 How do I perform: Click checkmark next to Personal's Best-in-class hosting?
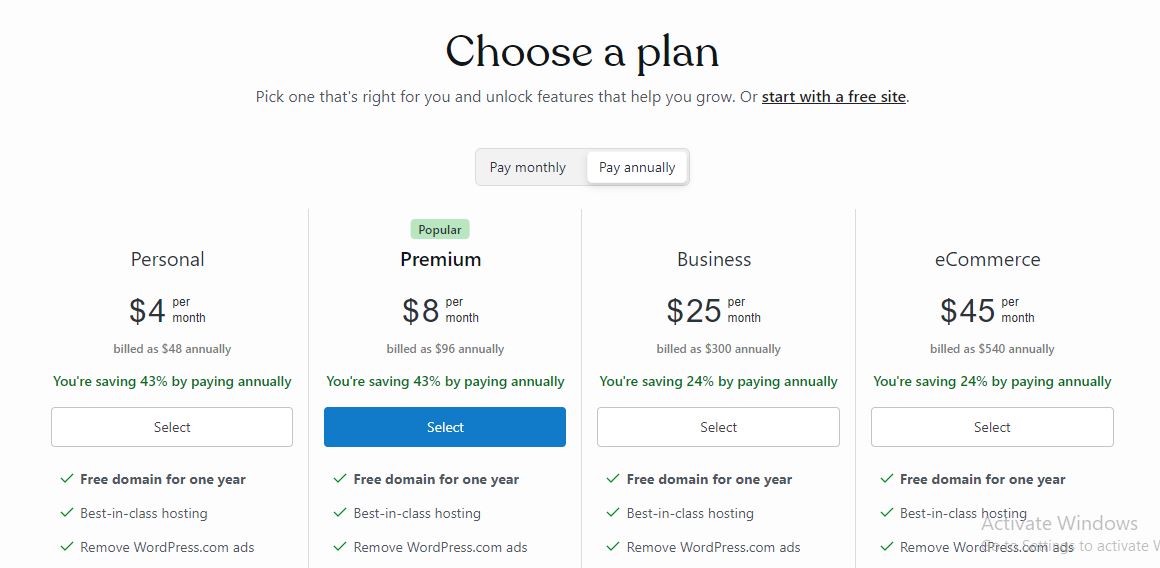(x=67, y=513)
